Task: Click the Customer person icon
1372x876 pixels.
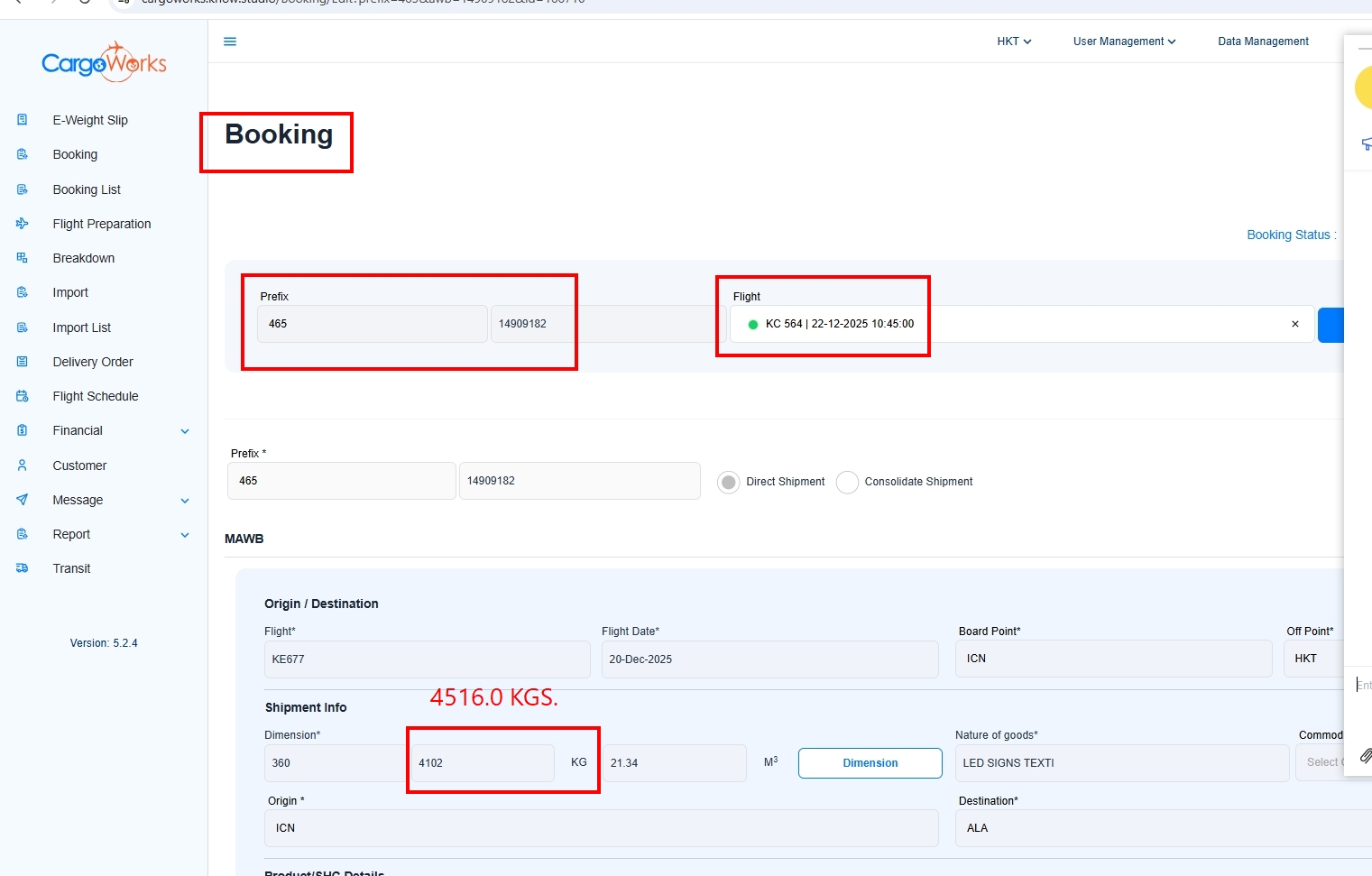Action: (x=23, y=466)
